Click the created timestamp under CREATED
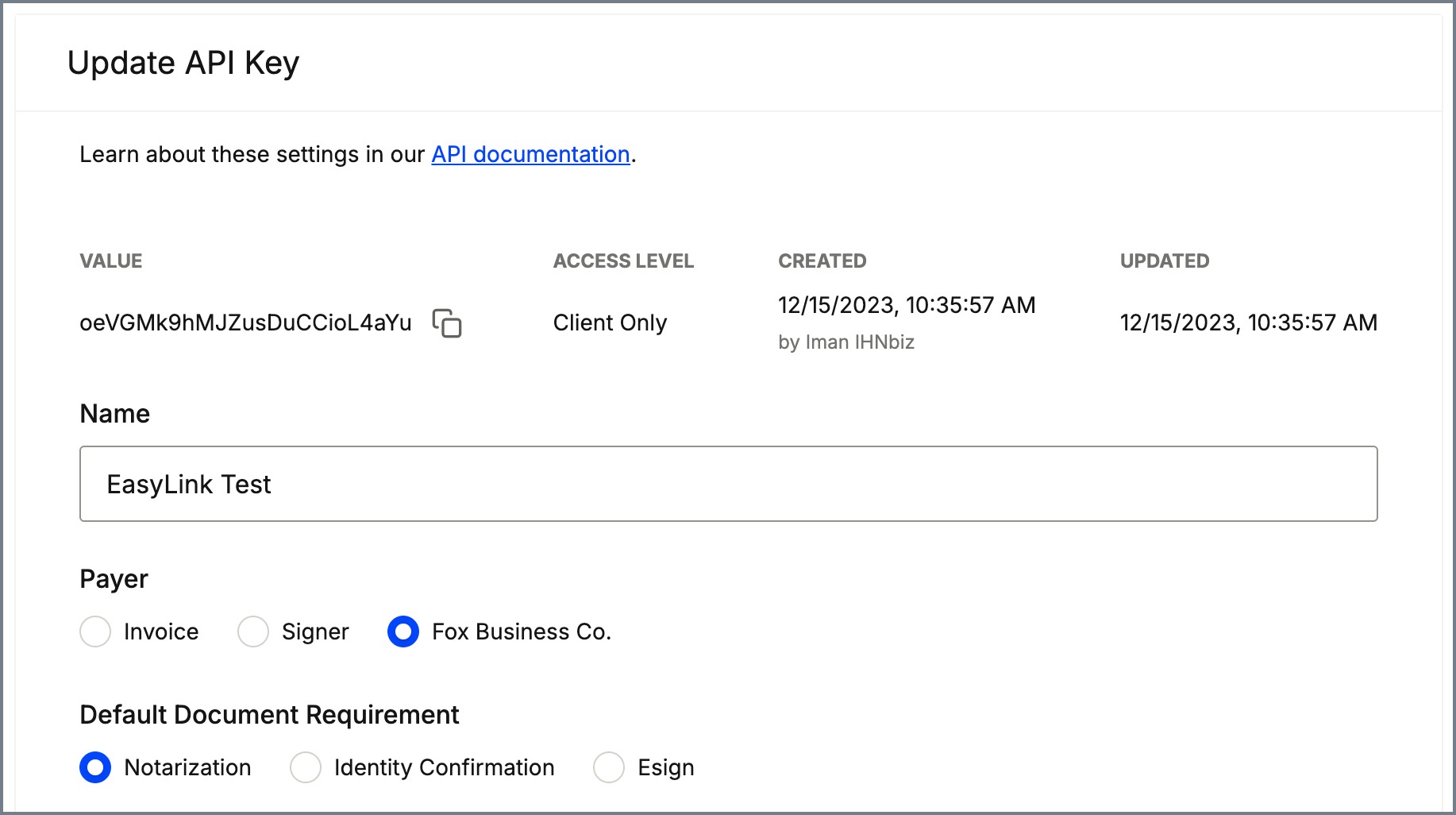This screenshot has width=1456, height=815. pos(907,305)
